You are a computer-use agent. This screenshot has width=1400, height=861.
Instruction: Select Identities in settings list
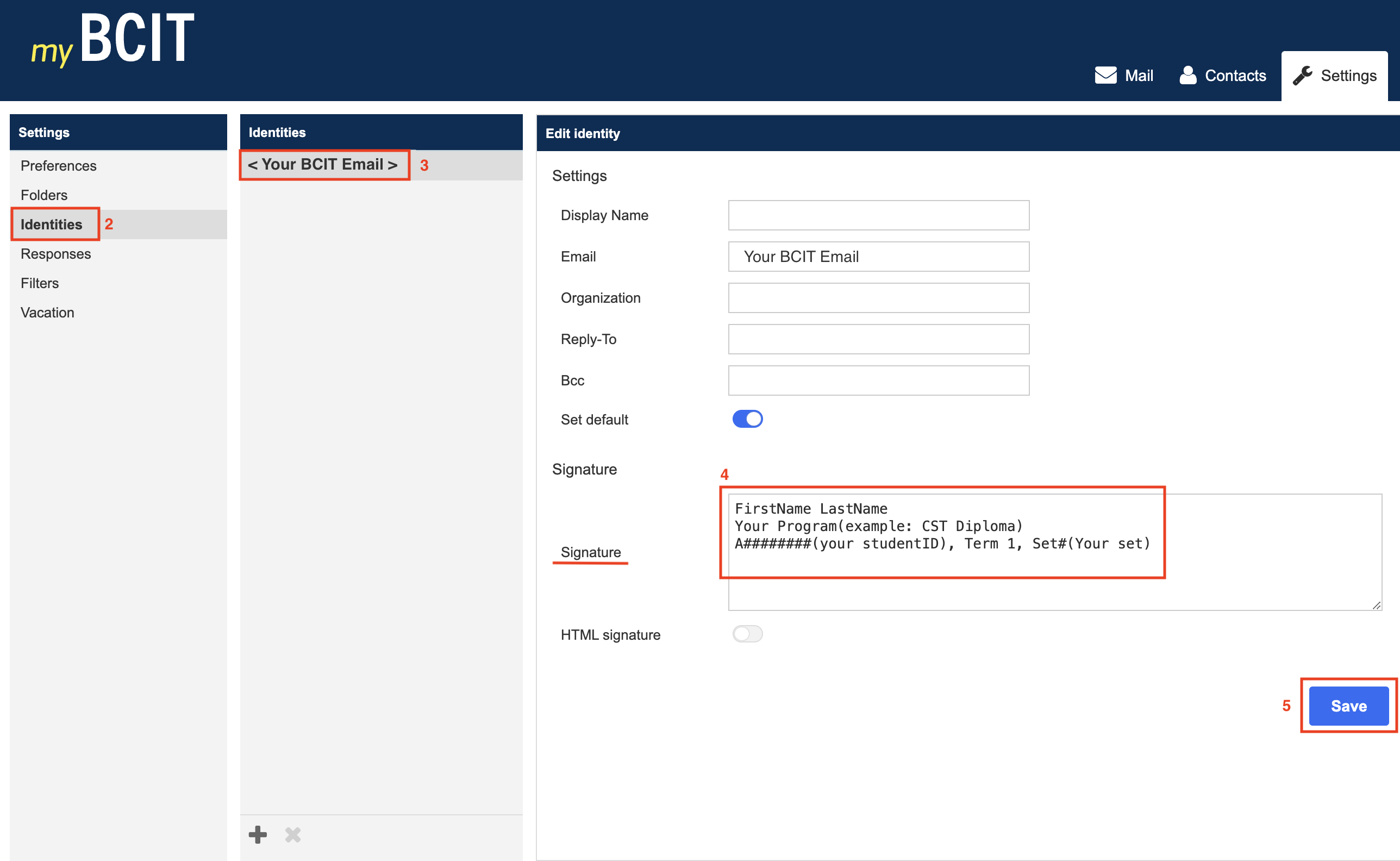(51, 224)
